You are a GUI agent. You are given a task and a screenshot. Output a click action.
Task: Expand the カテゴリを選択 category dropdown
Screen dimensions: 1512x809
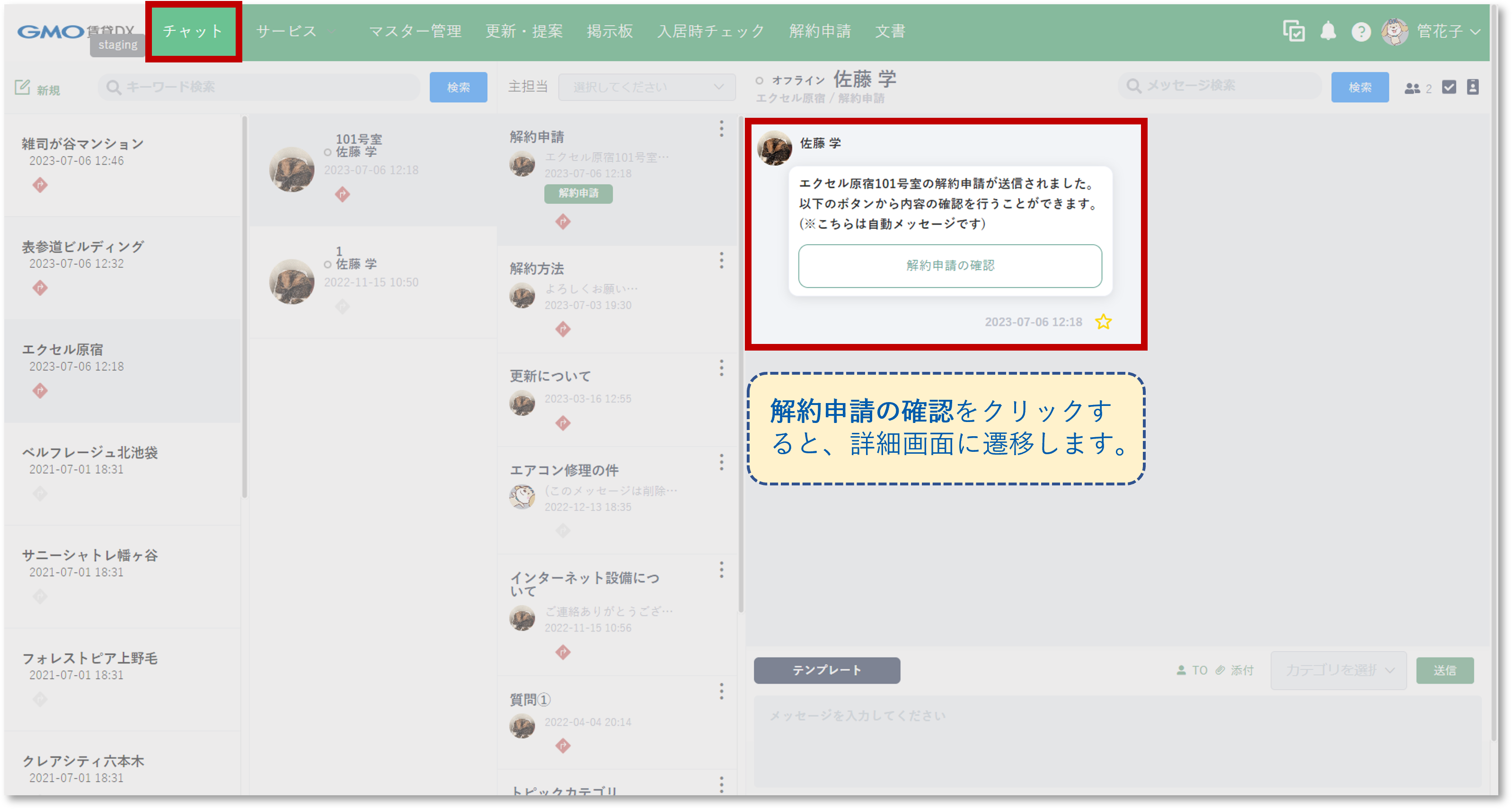pos(1339,670)
